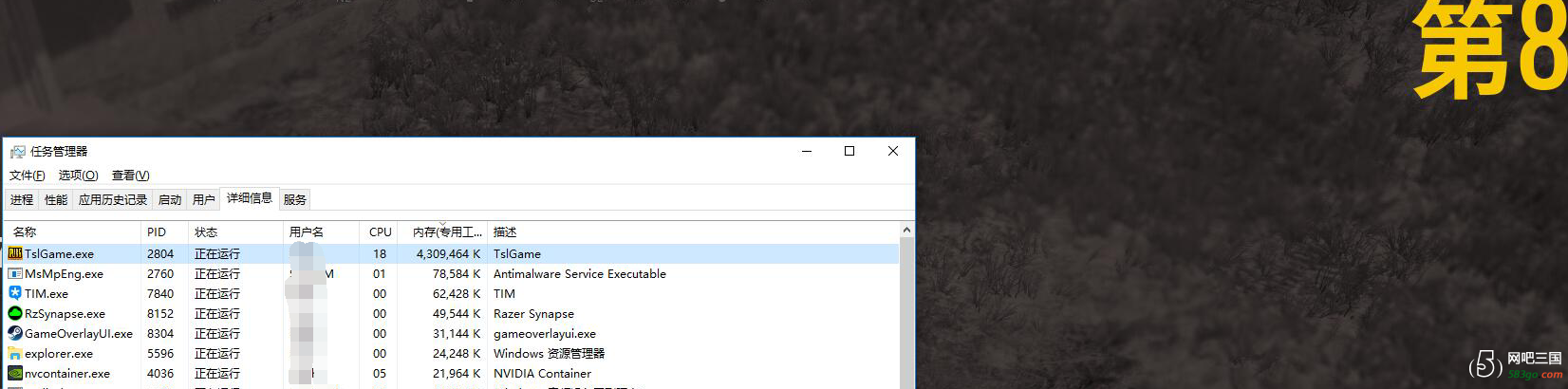Sort by the CPU column header
Image resolution: width=1568 pixels, height=389 pixels.
tap(378, 232)
